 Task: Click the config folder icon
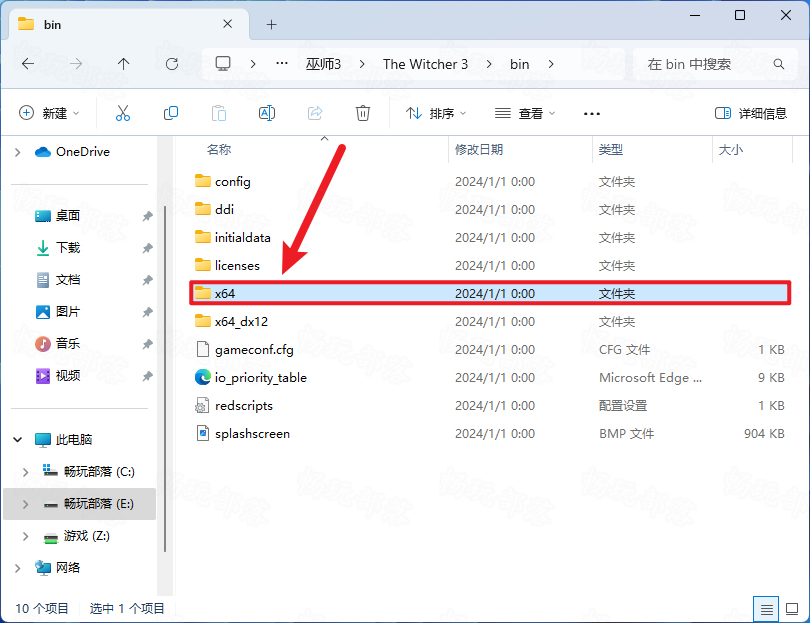202,181
